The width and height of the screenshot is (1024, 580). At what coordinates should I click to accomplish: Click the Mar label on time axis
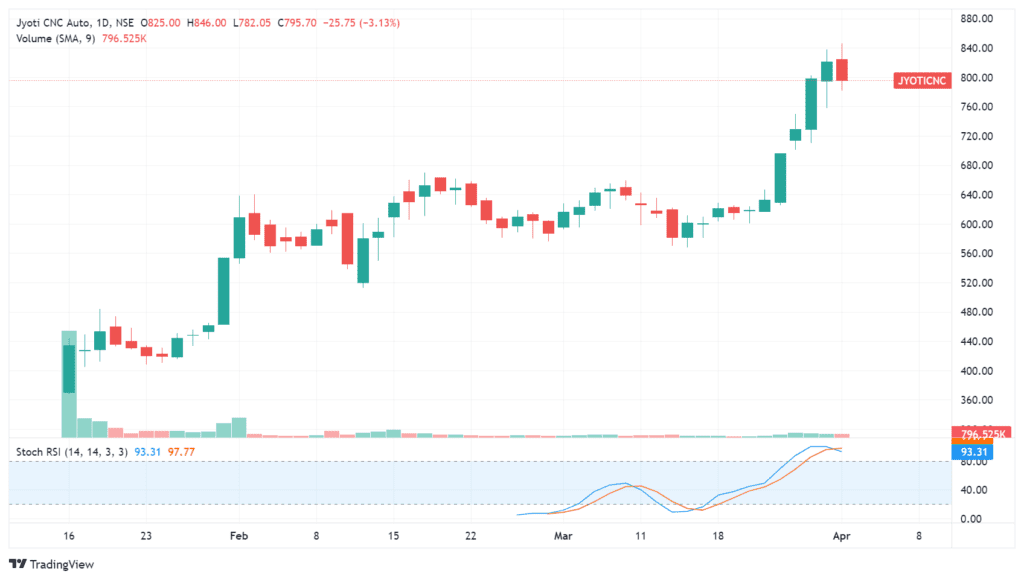click(x=563, y=536)
